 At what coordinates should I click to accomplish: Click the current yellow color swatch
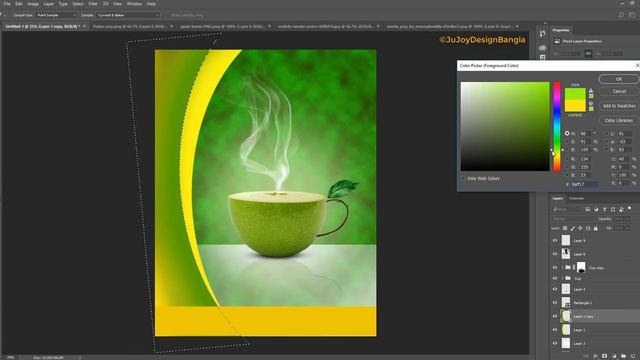pyautogui.click(x=575, y=106)
